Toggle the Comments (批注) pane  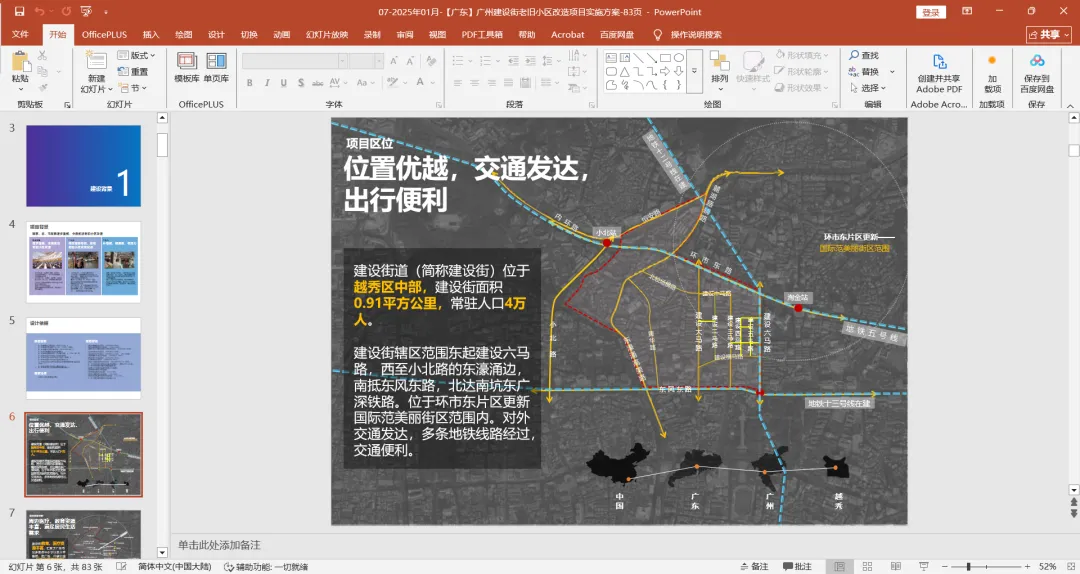[x=798, y=566]
